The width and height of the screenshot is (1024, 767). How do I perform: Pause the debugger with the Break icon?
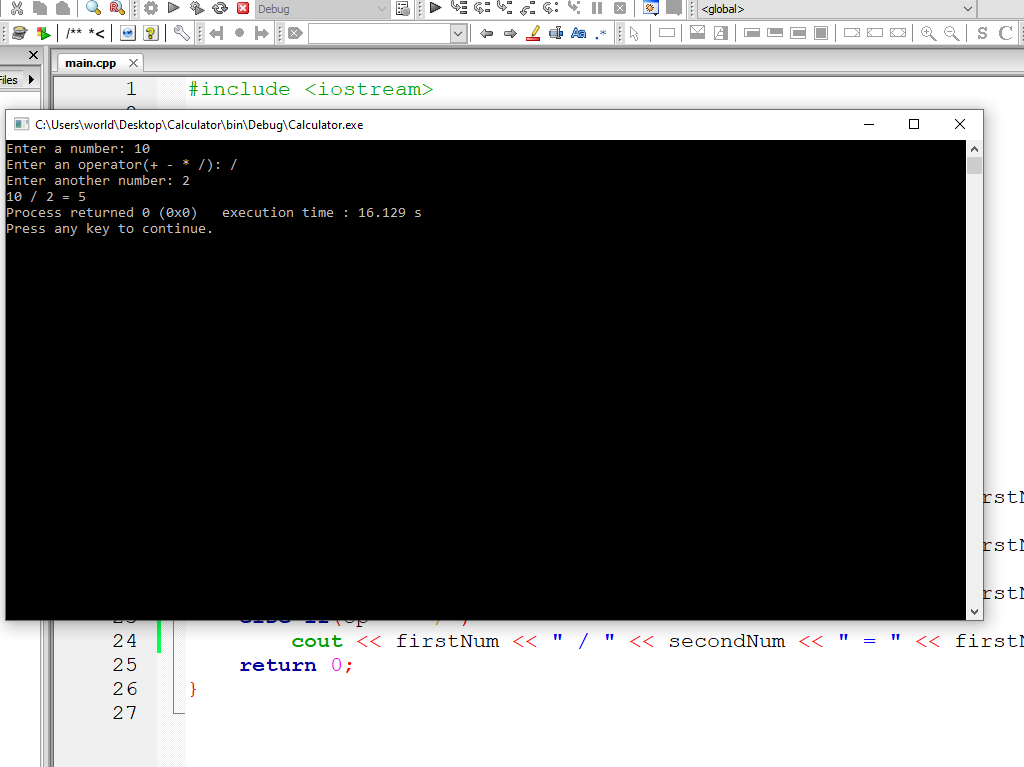tap(597, 8)
